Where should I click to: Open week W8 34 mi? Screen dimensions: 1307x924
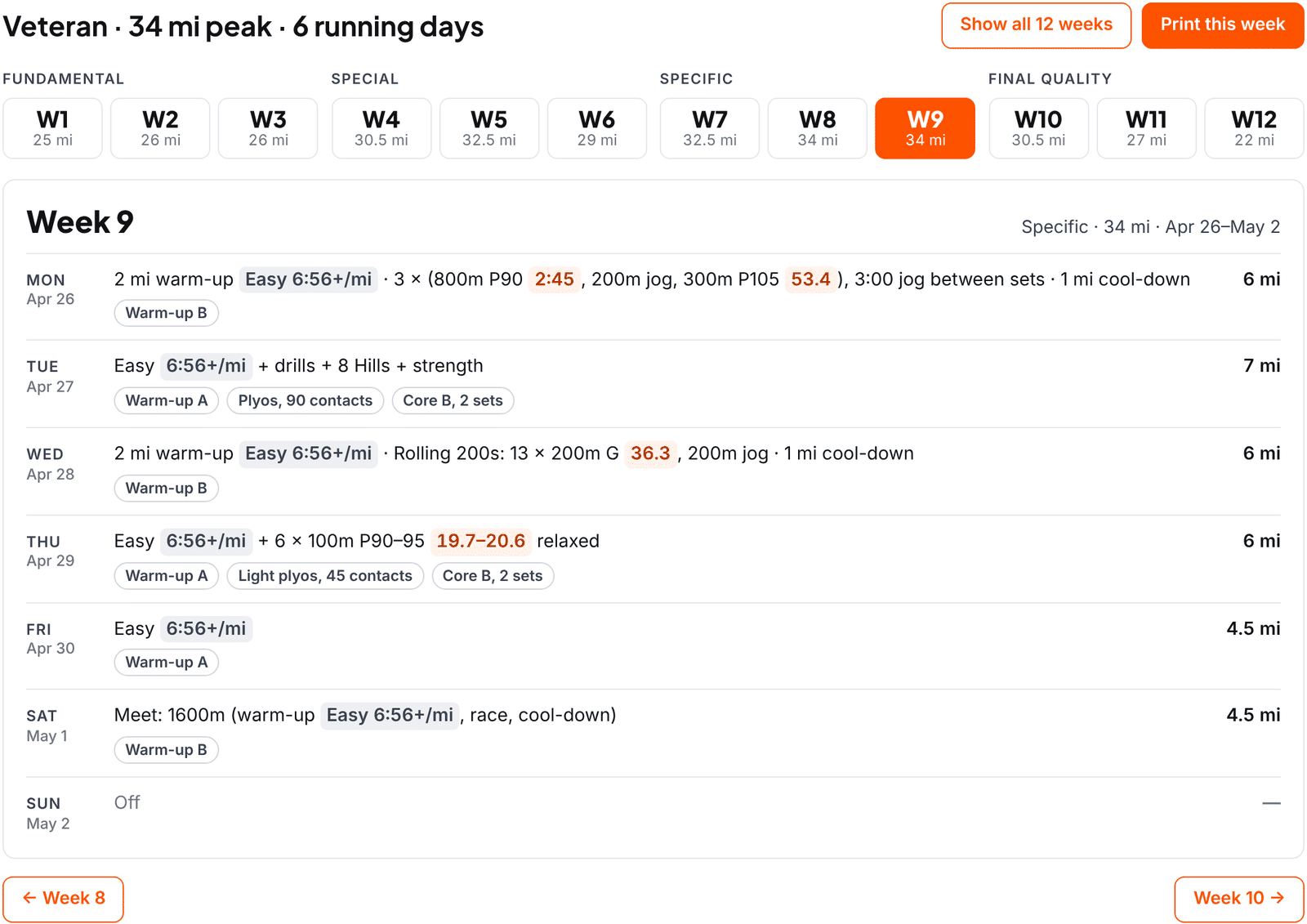click(x=818, y=128)
